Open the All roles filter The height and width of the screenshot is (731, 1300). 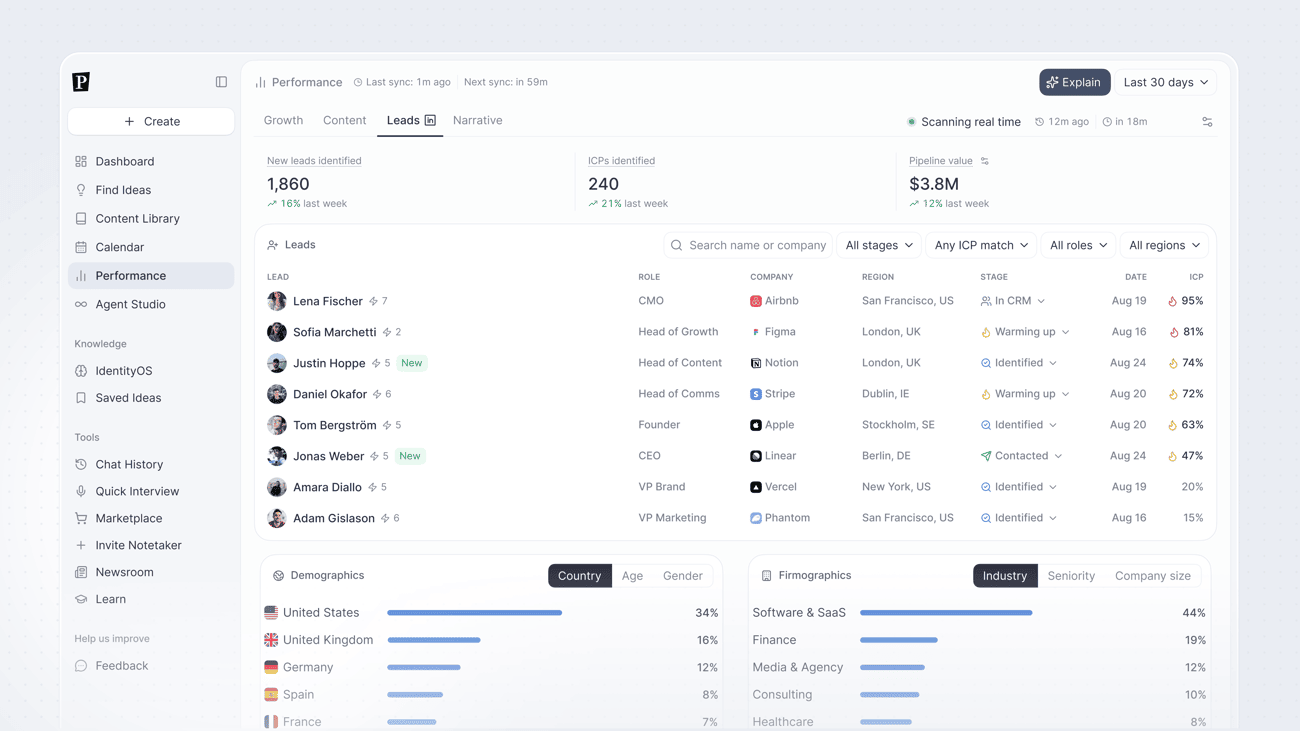(1078, 245)
